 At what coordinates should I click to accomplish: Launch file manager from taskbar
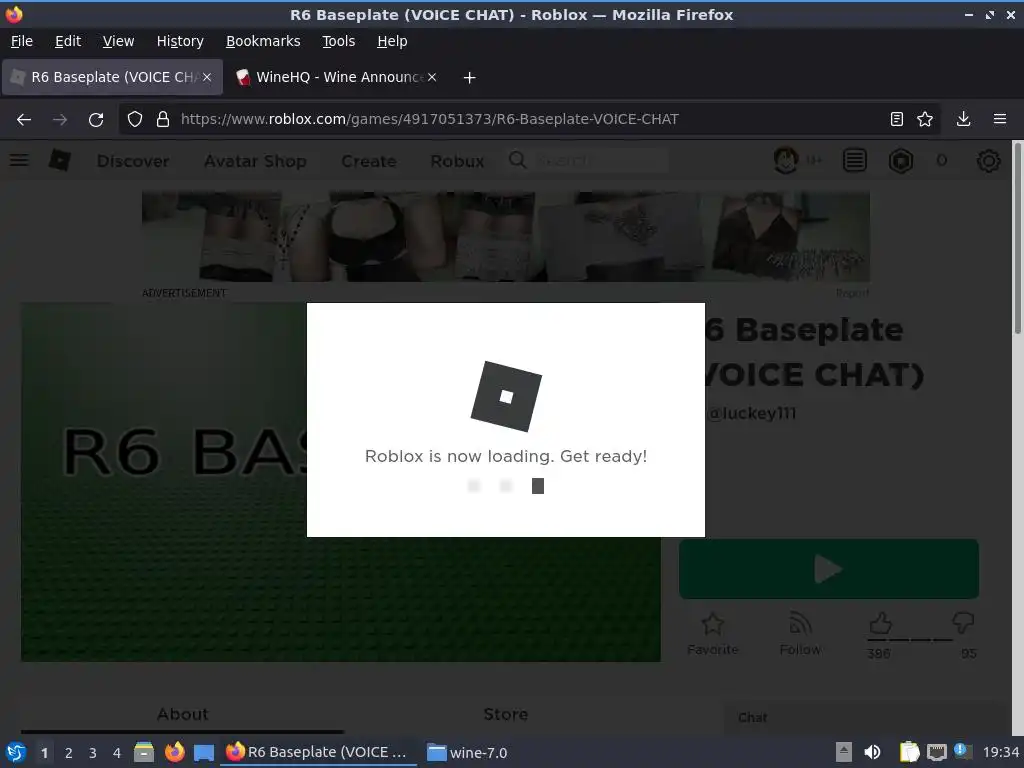tap(144, 752)
